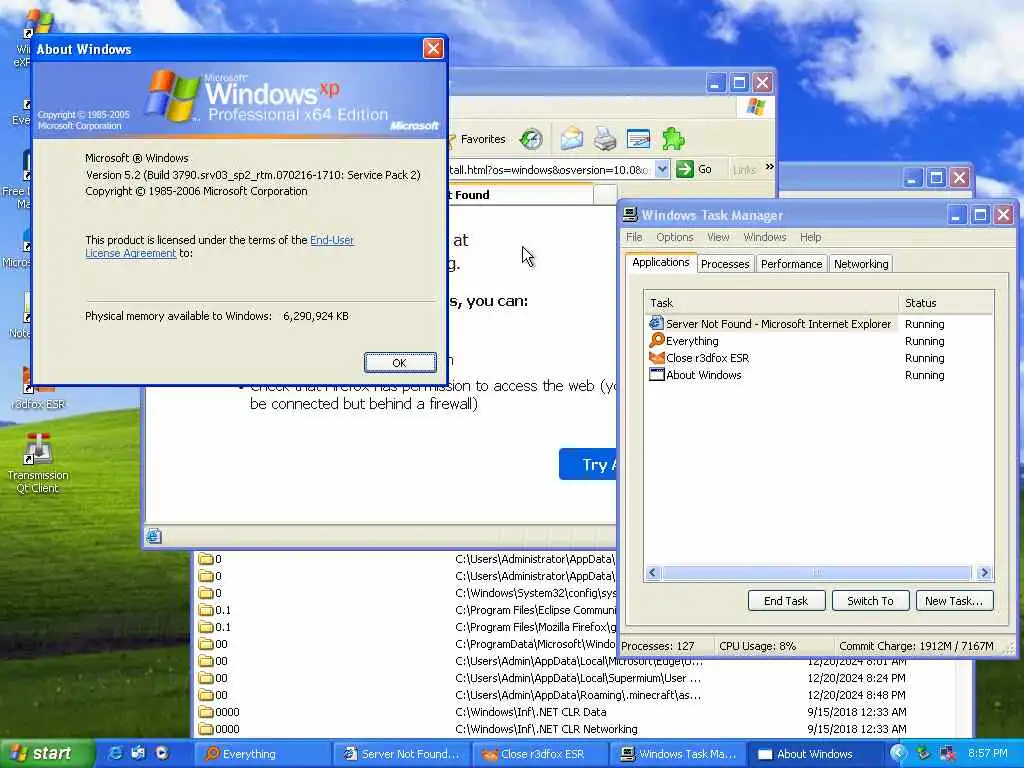Click Internet Explorer quick launch icon
Image resolution: width=1024 pixels, height=768 pixels.
116,753
